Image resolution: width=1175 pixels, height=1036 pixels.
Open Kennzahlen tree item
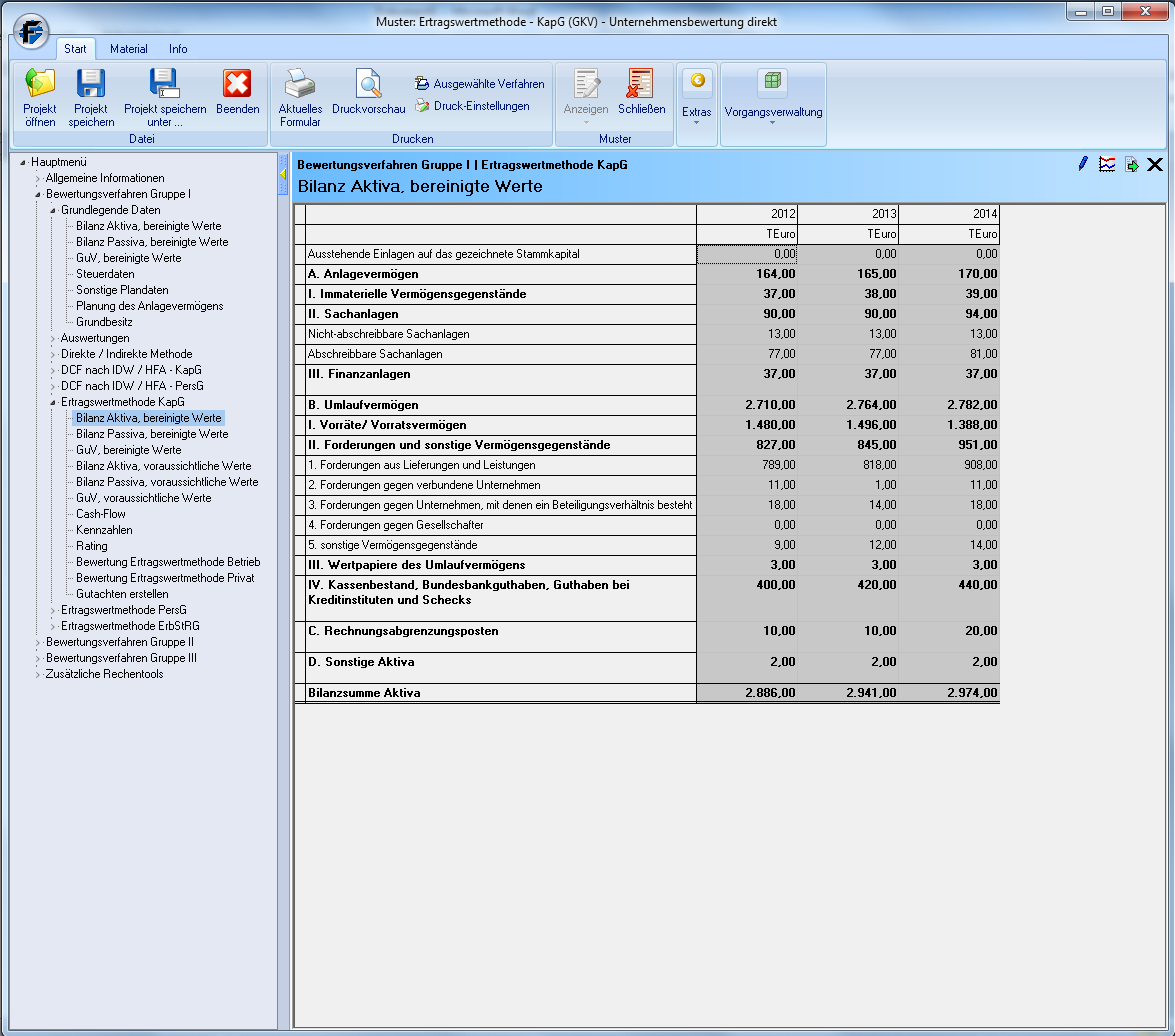[104, 530]
